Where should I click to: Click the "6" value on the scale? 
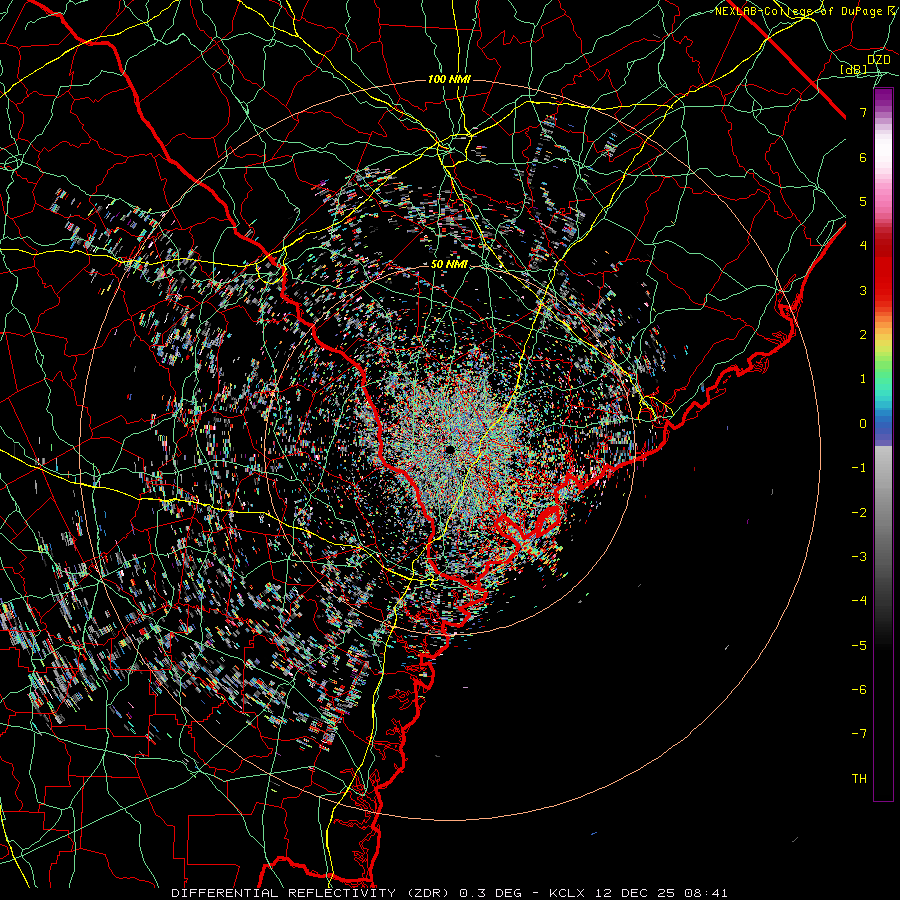click(x=863, y=157)
